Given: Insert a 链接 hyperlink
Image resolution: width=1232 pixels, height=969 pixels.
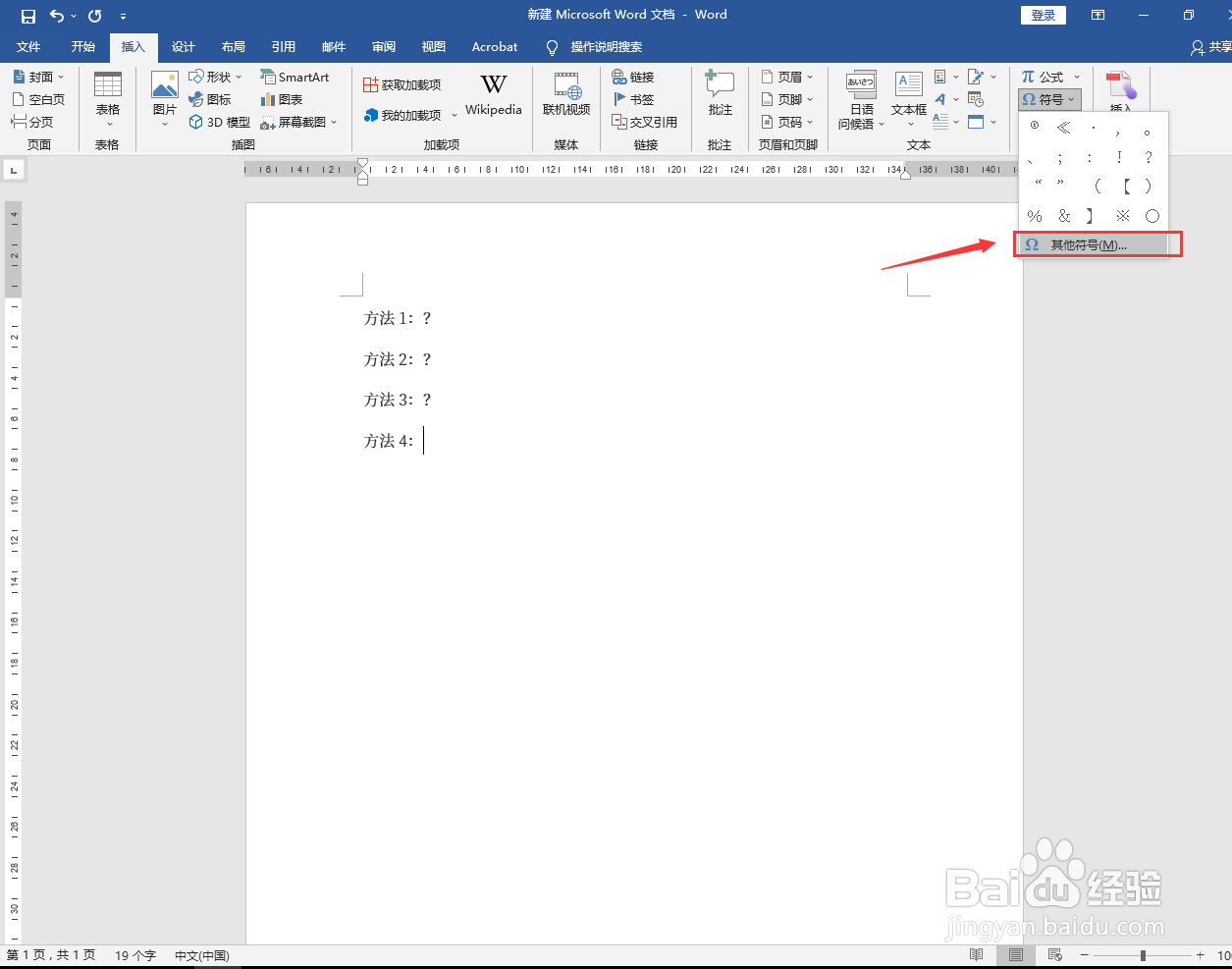Looking at the screenshot, I should [633, 77].
